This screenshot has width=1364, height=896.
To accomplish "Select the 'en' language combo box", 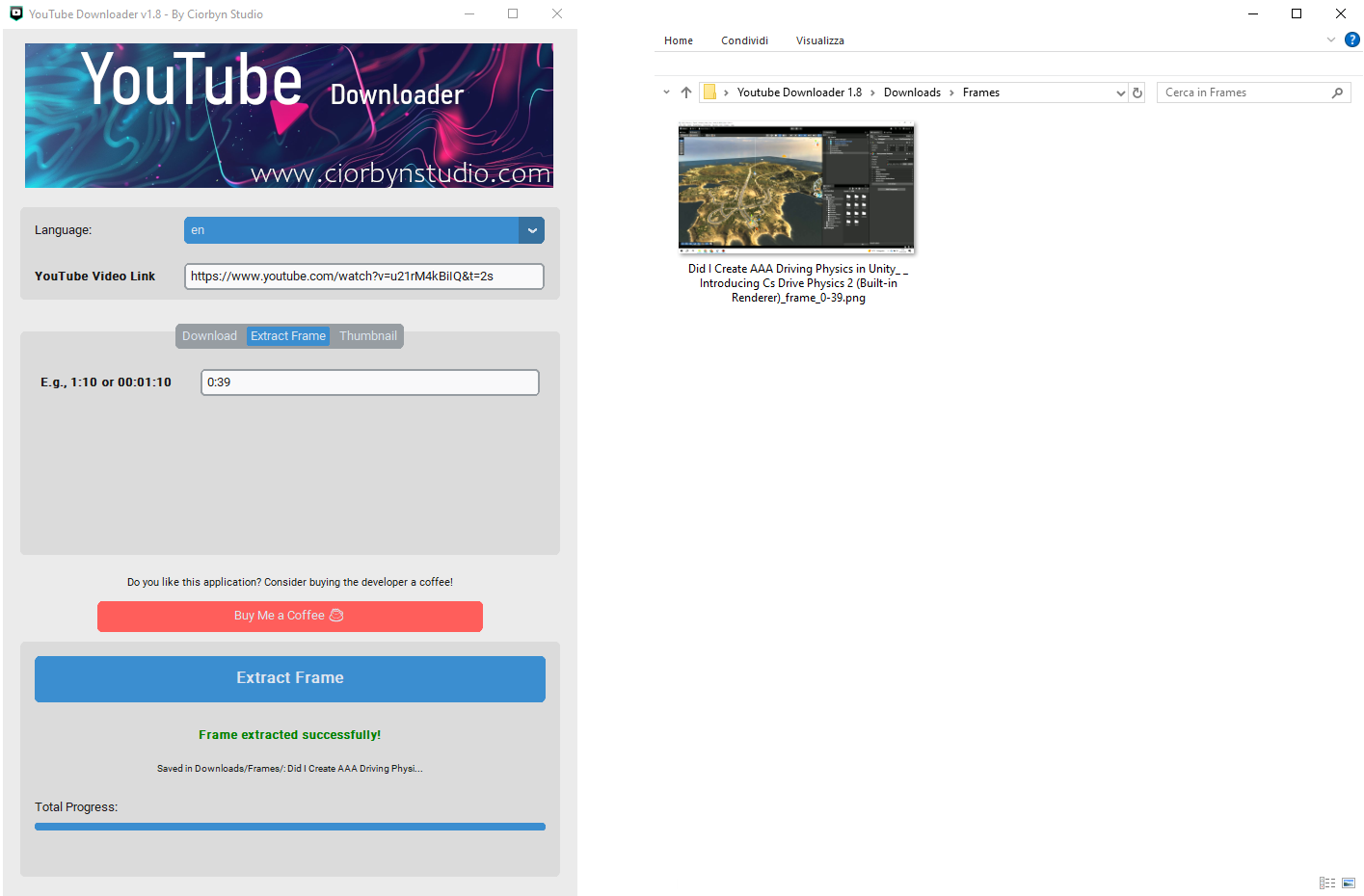I will pyautogui.click(x=364, y=230).
